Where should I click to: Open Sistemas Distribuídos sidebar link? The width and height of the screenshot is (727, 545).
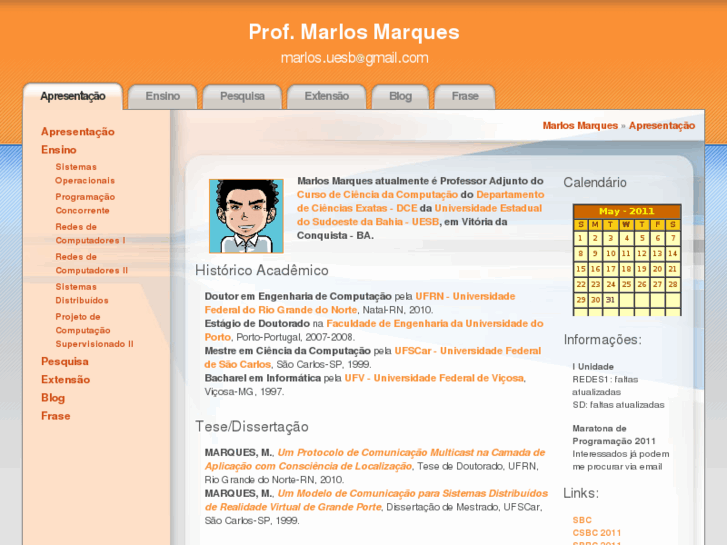[82, 294]
